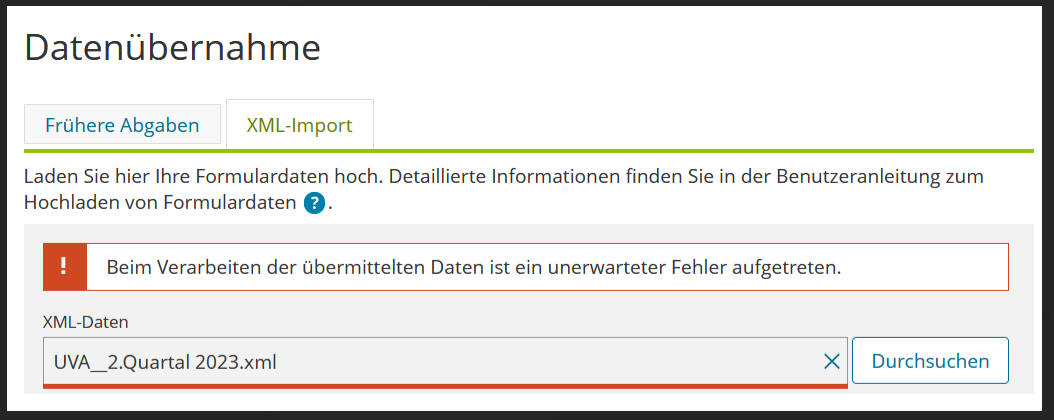Viewport: 1054px width, 420px height.
Task: Click the word 'Fehler' in the error banner
Action: click(x=697, y=267)
